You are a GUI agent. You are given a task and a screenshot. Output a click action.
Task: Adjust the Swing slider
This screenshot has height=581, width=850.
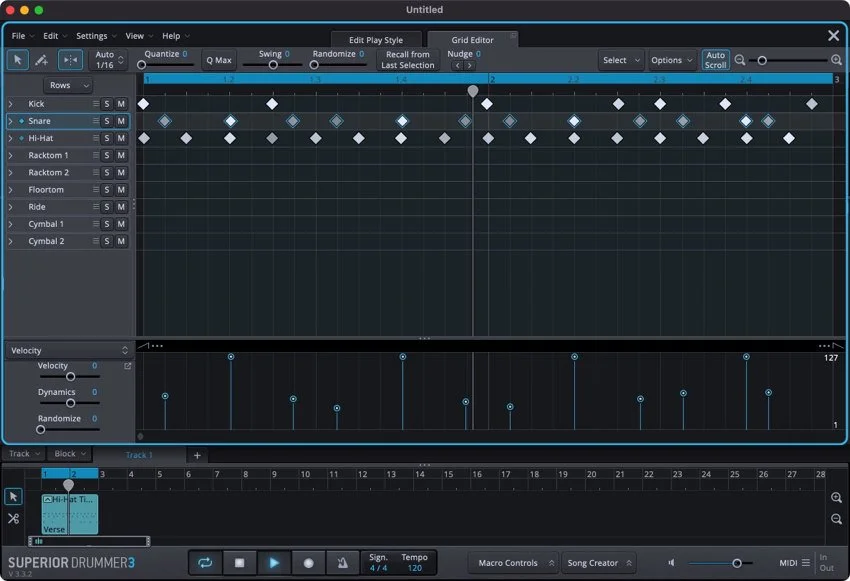(x=273, y=65)
